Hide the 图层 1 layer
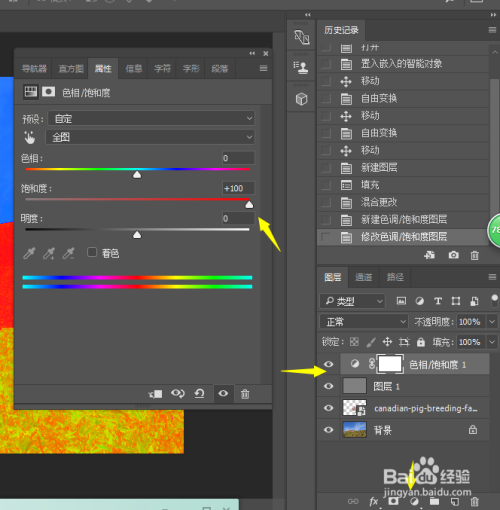This screenshot has width=500, height=510. 328,386
